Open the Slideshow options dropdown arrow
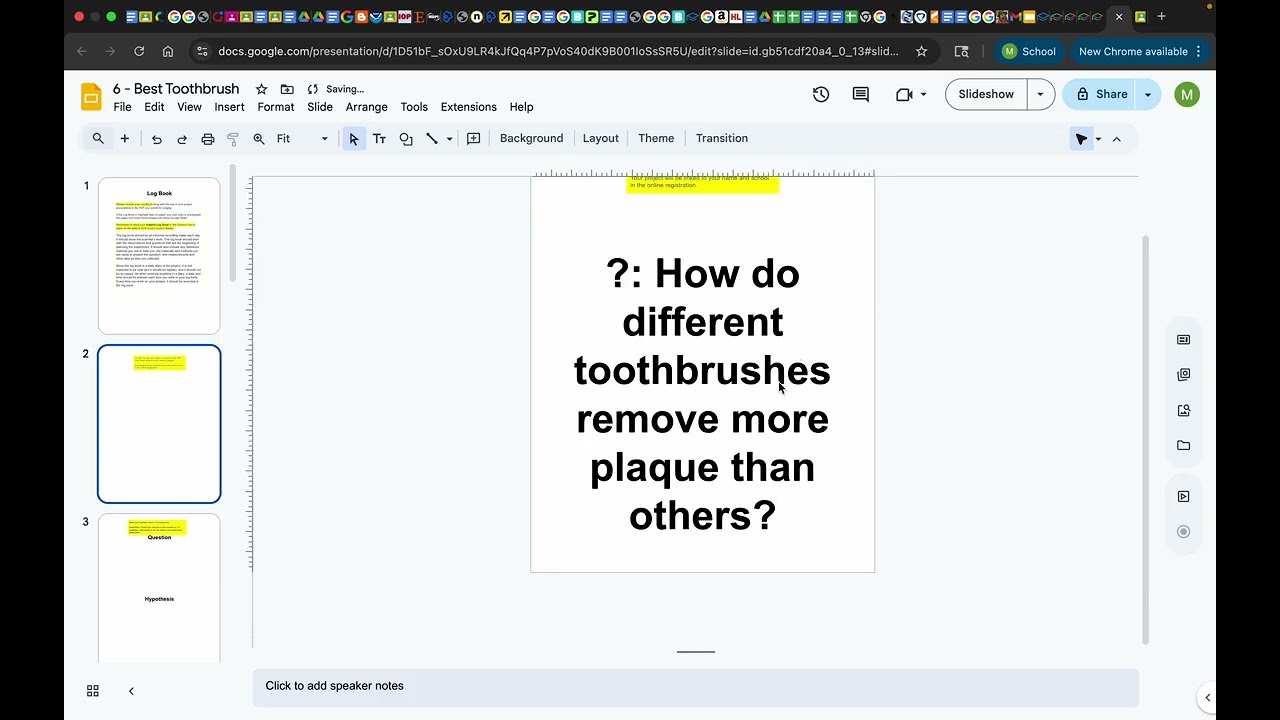1280x720 pixels. tap(1040, 94)
